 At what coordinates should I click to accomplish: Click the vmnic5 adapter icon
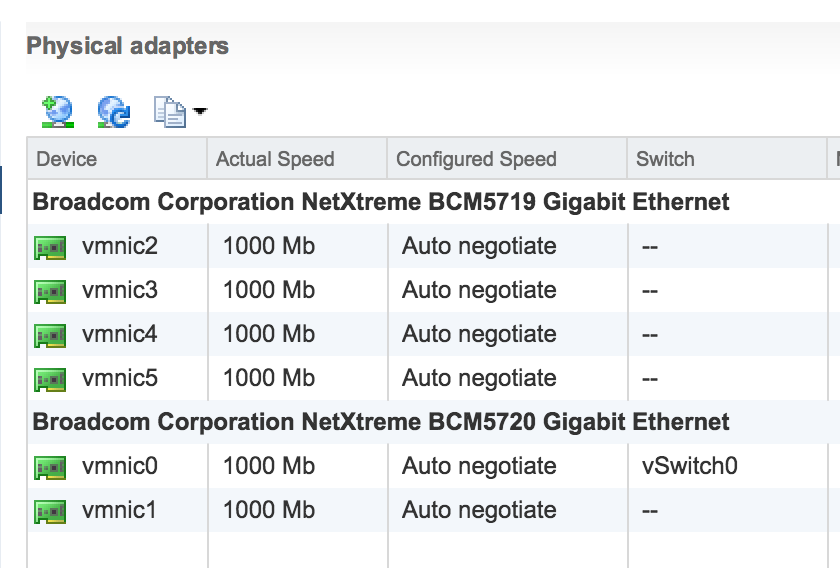point(50,379)
